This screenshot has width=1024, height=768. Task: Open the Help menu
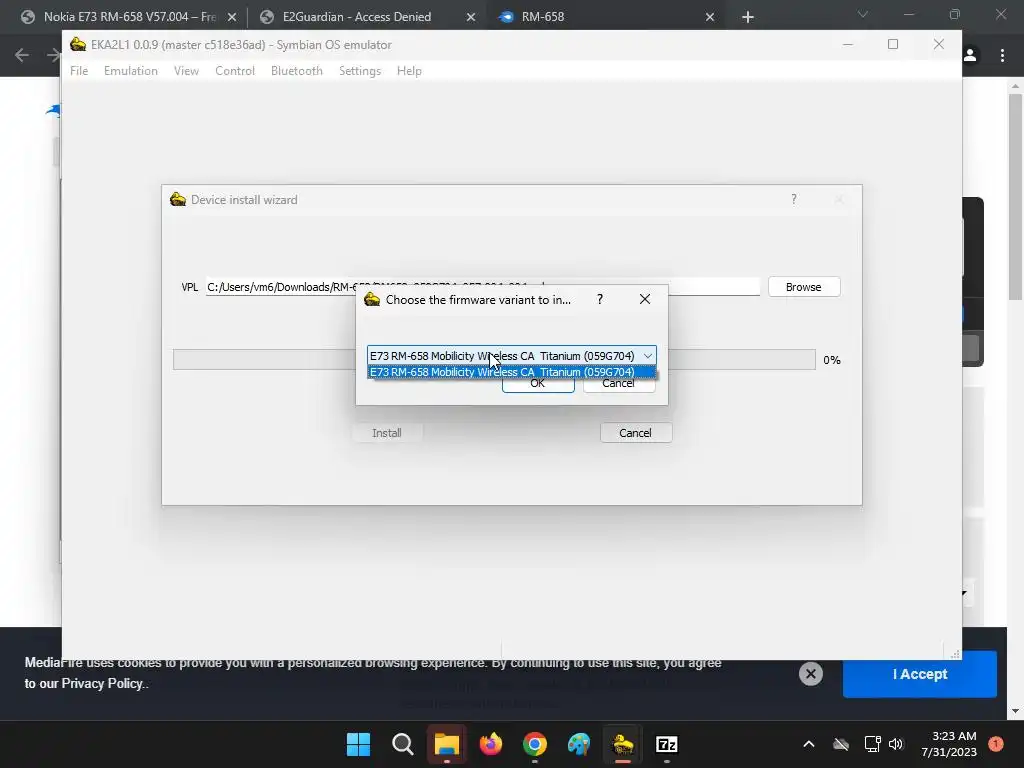pyautogui.click(x=409, y=71)
